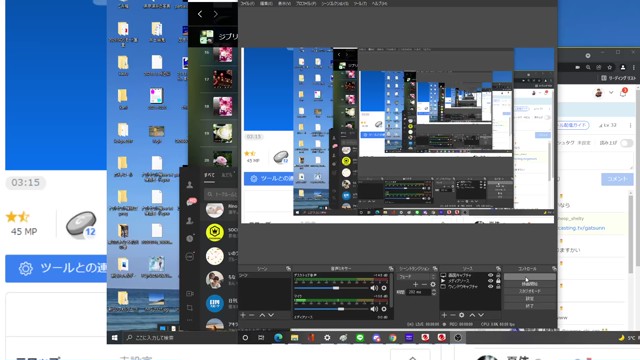Open desktop audio settings gear in mixer

(384, 288)
